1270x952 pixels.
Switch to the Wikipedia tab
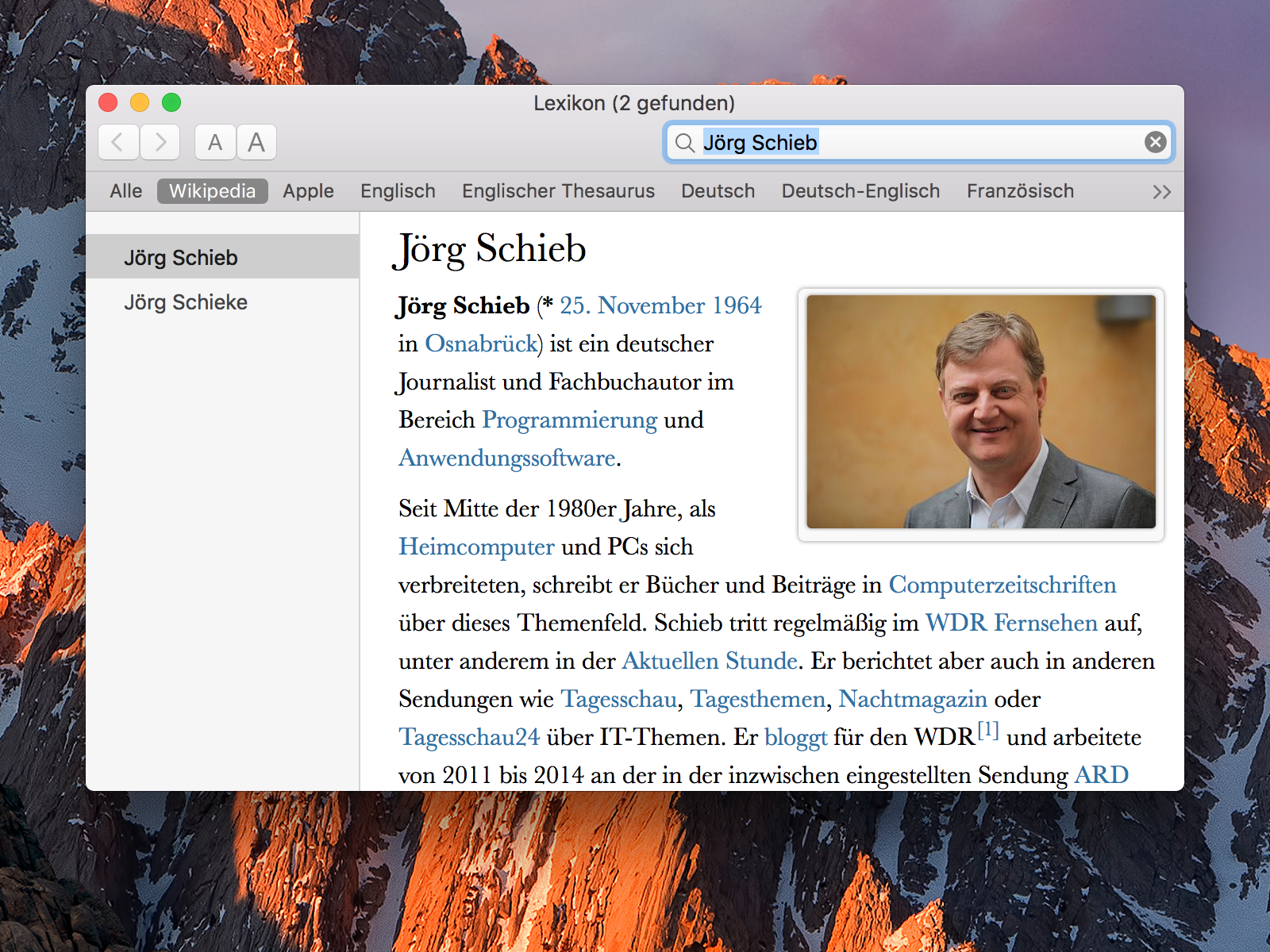pos(212,191)
